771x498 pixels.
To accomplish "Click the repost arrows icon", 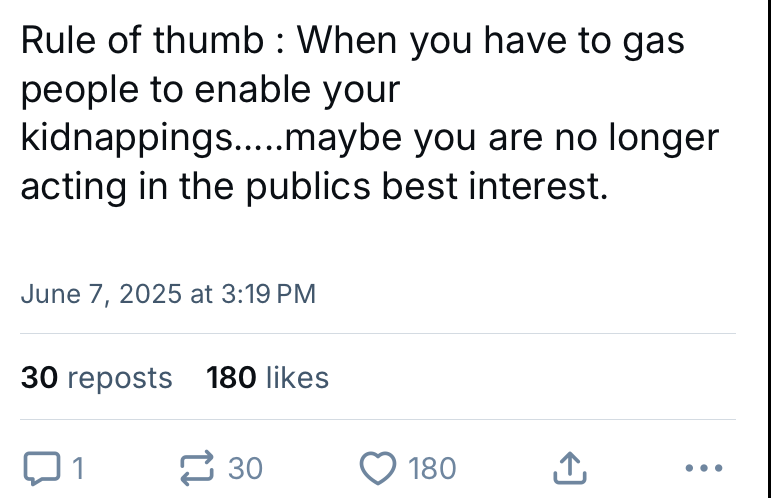I will coord(197,468).
